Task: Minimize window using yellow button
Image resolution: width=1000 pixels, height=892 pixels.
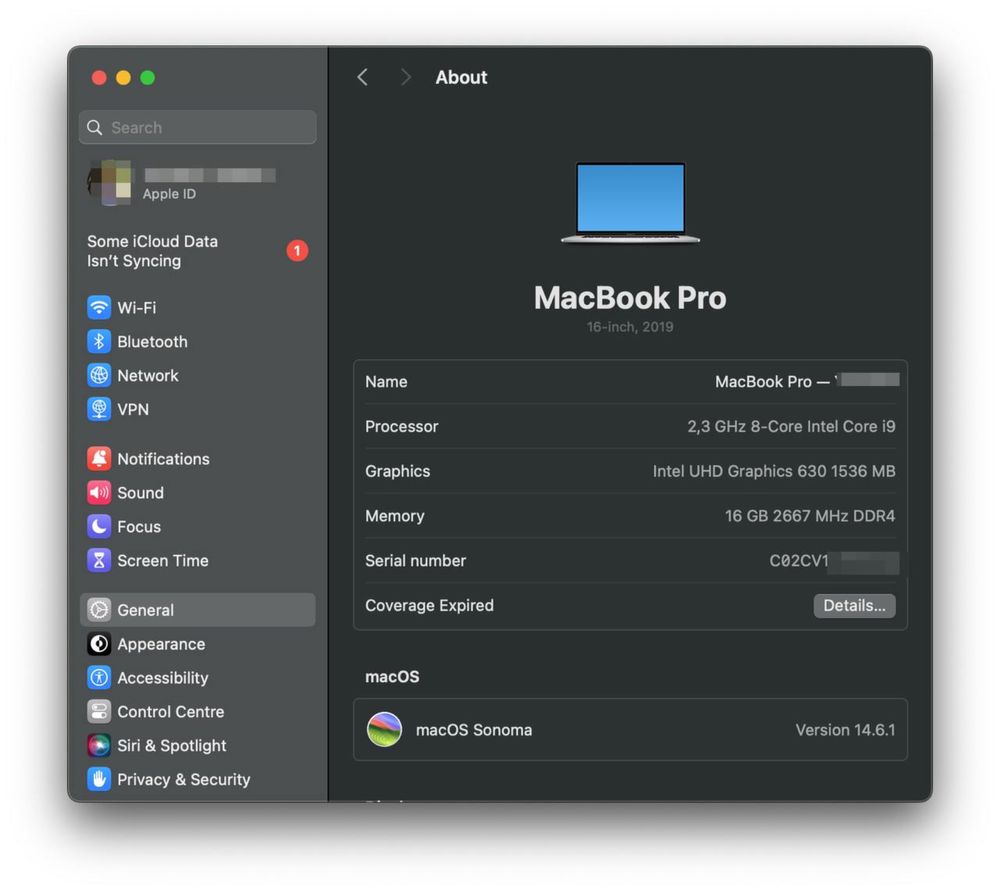Action: 123,77
